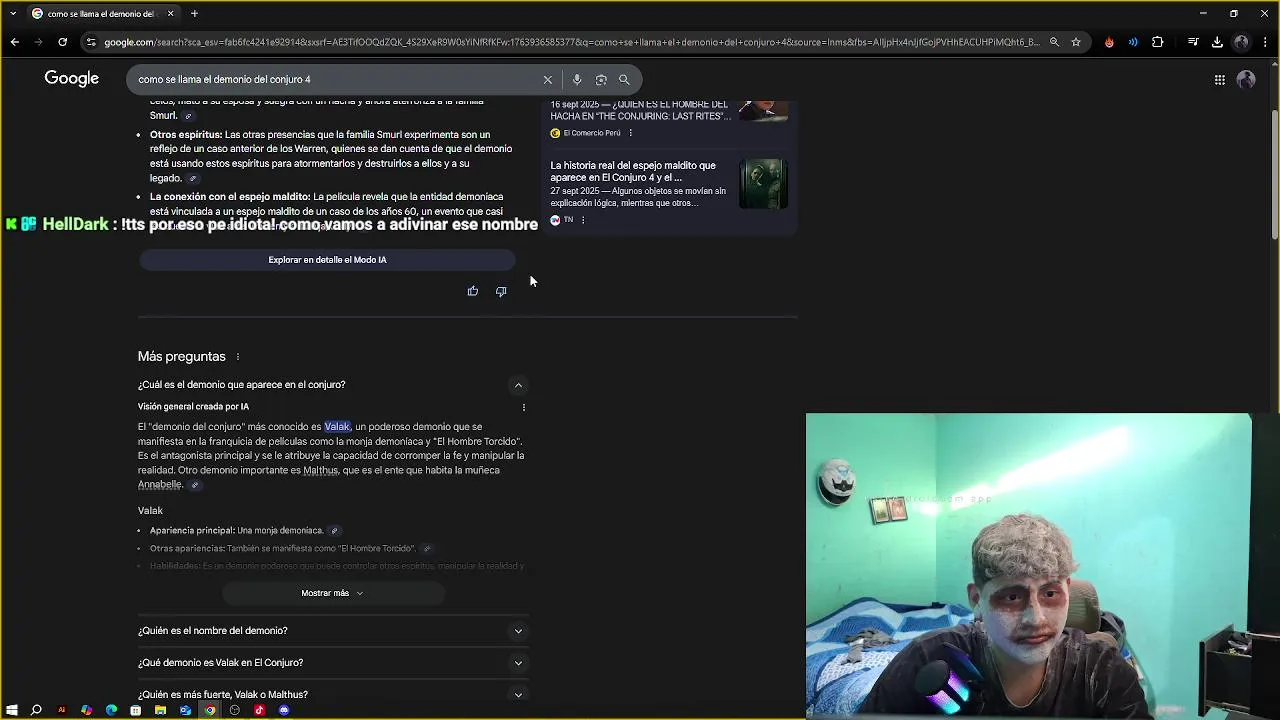Go to the Google logo home link

pyautogui.click(x=71, y=79)
